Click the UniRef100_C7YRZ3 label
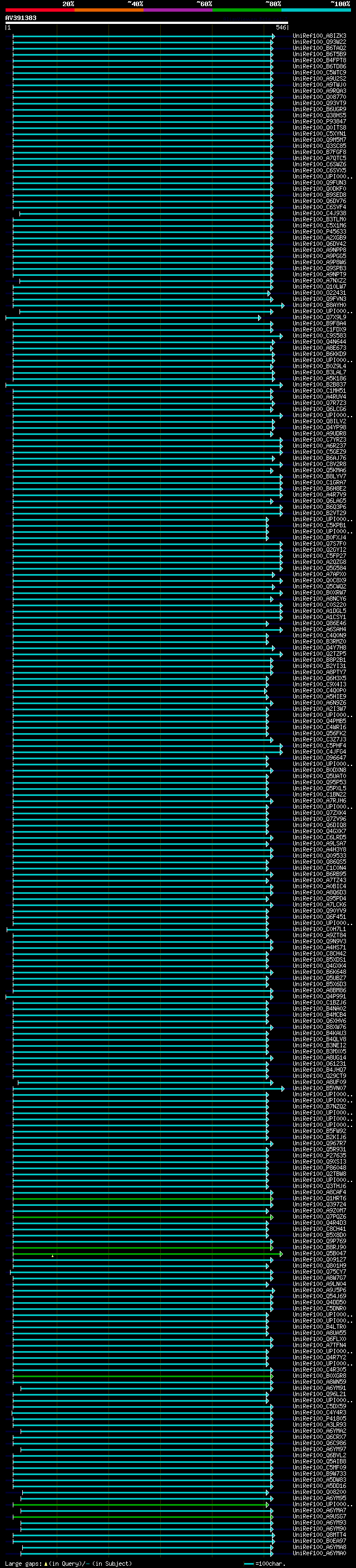 [319, 439]
